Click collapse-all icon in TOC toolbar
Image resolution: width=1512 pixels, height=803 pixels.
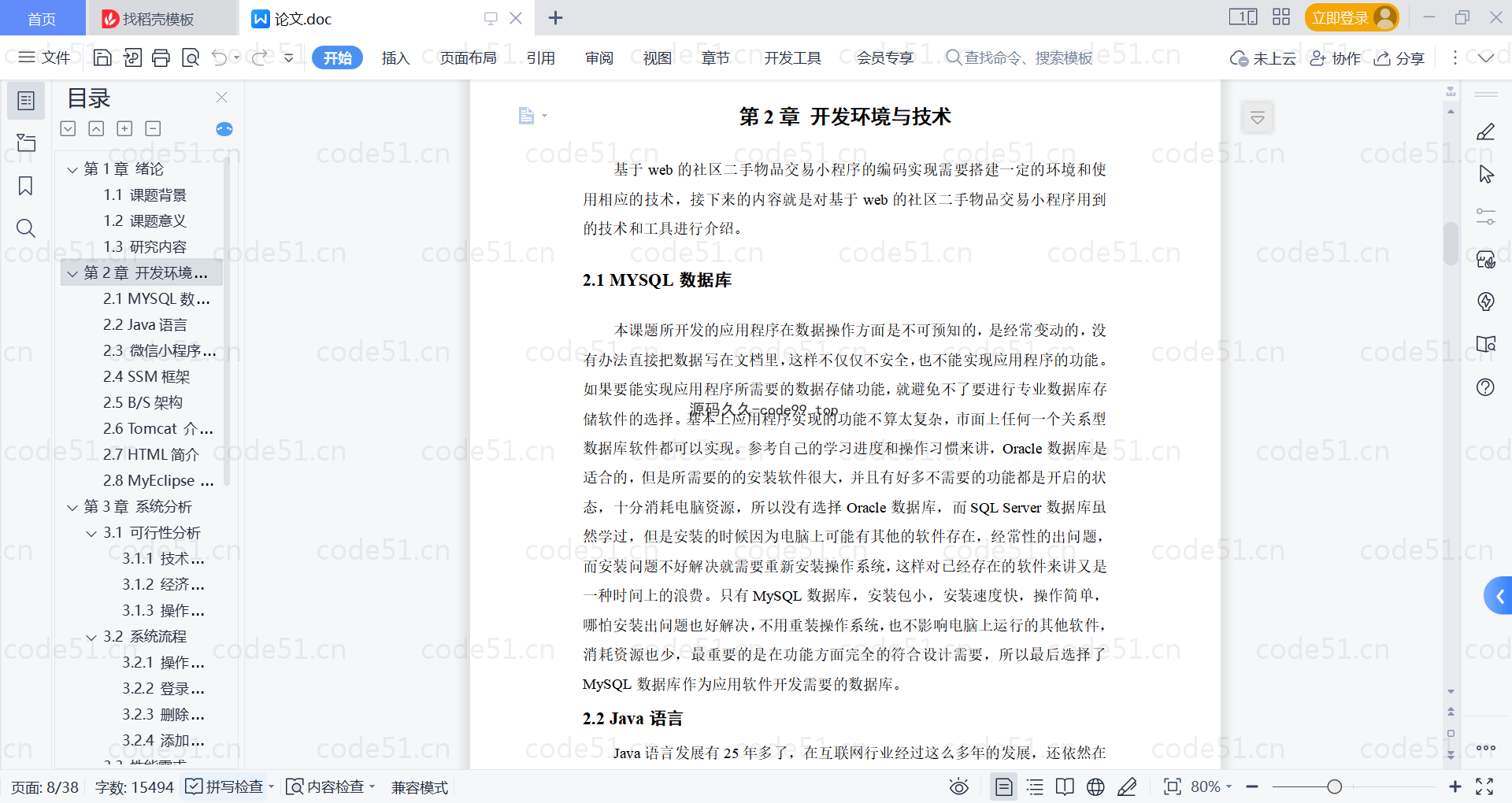[96, 128]
